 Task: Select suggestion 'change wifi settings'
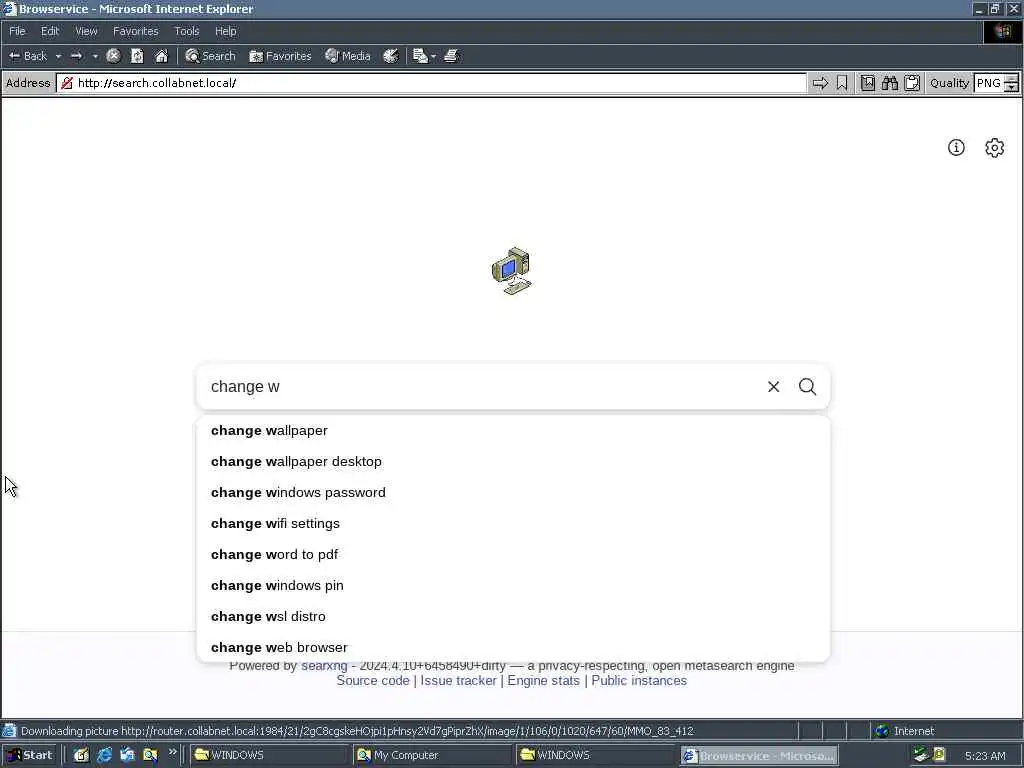(513, 523)
